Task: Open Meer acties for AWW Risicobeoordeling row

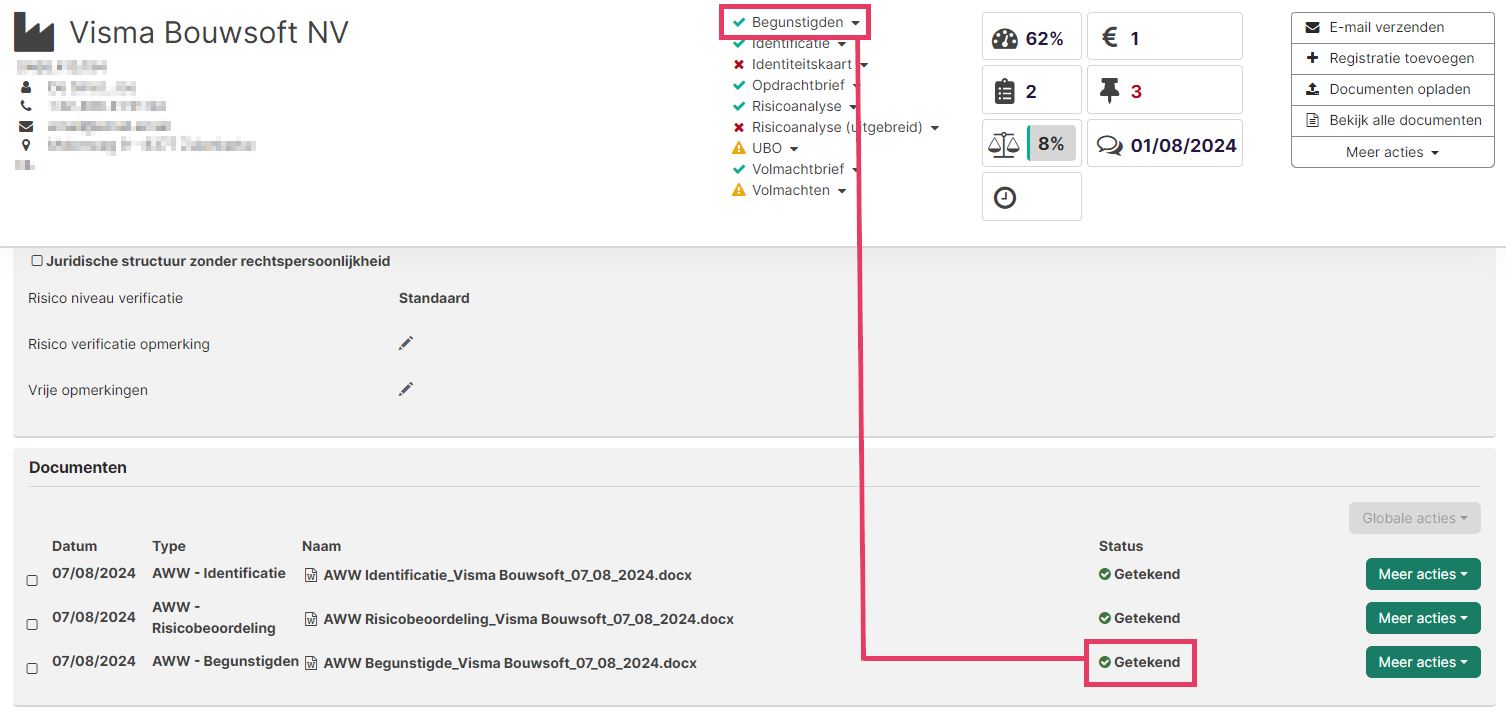Action: tap(1423, 618)
